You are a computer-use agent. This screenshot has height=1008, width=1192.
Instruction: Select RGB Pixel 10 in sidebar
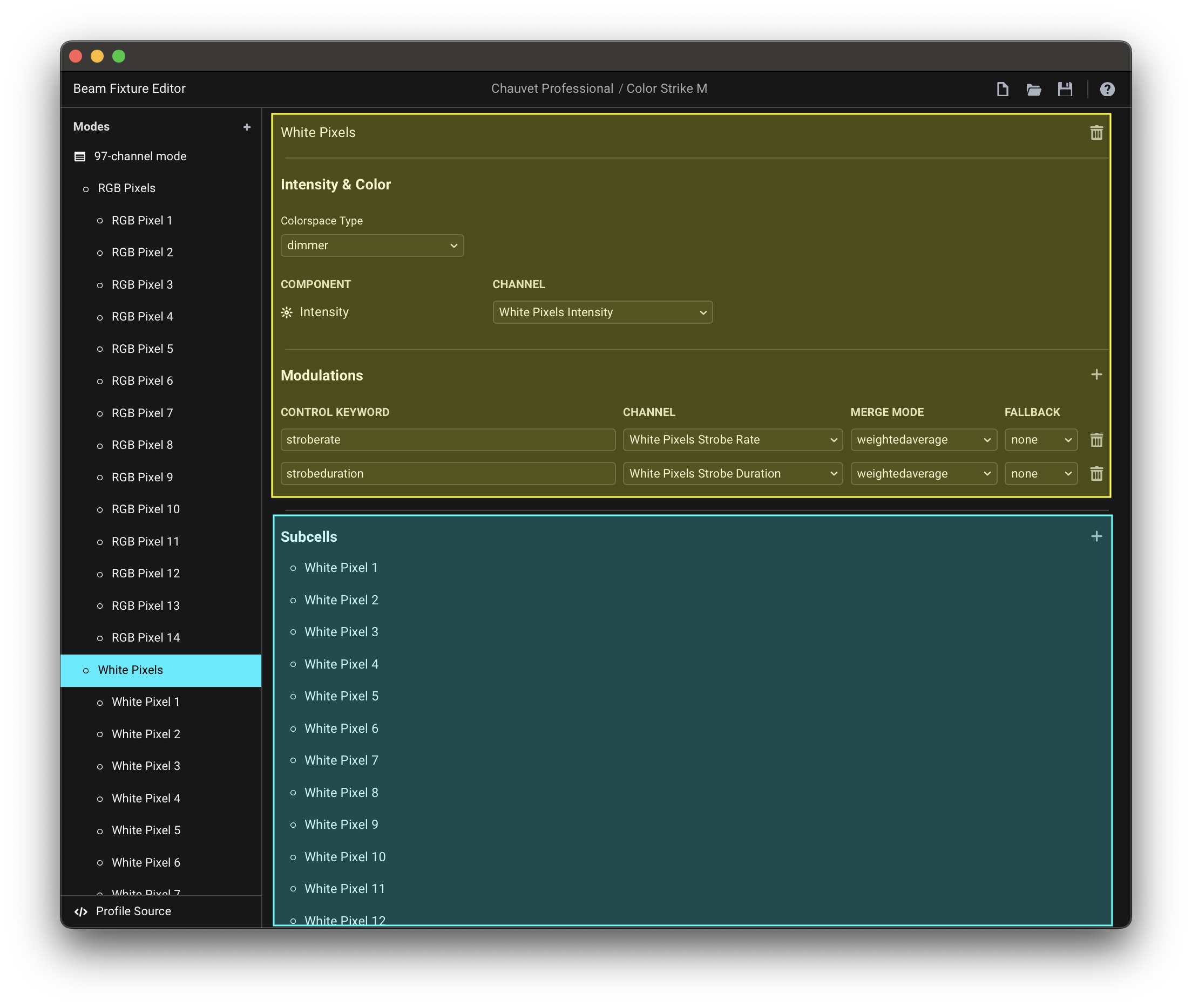click(161, 509)
